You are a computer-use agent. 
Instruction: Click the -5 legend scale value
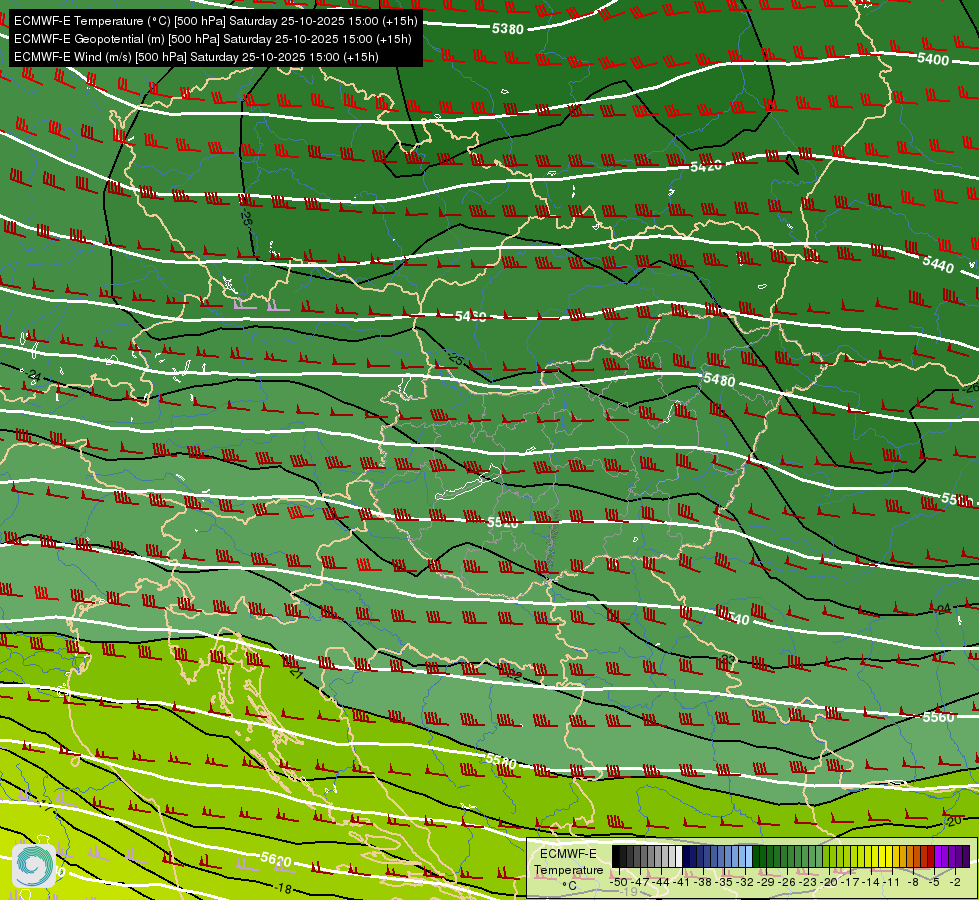(934, 882)
